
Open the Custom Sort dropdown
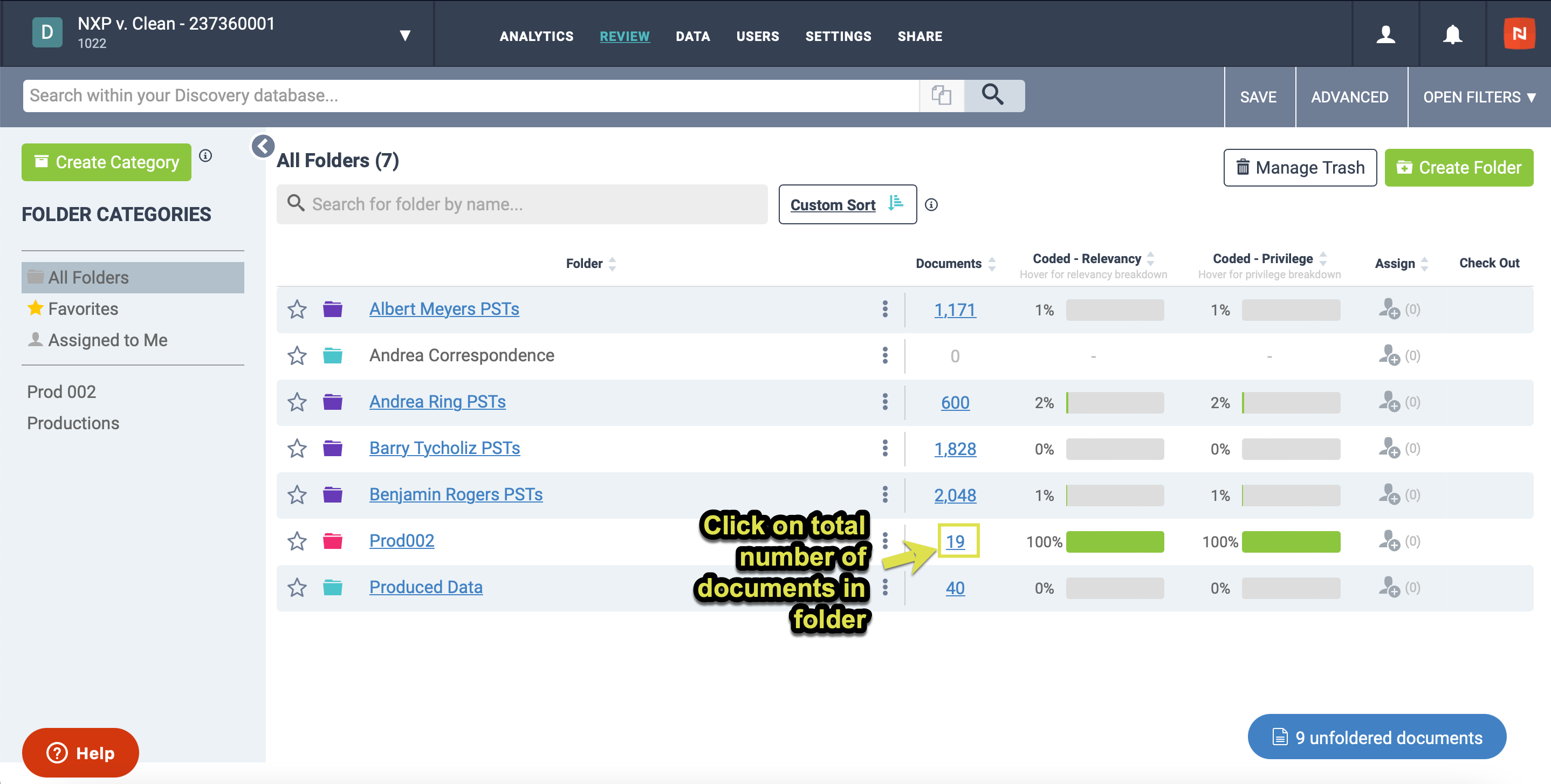click(x=847, y=205)
